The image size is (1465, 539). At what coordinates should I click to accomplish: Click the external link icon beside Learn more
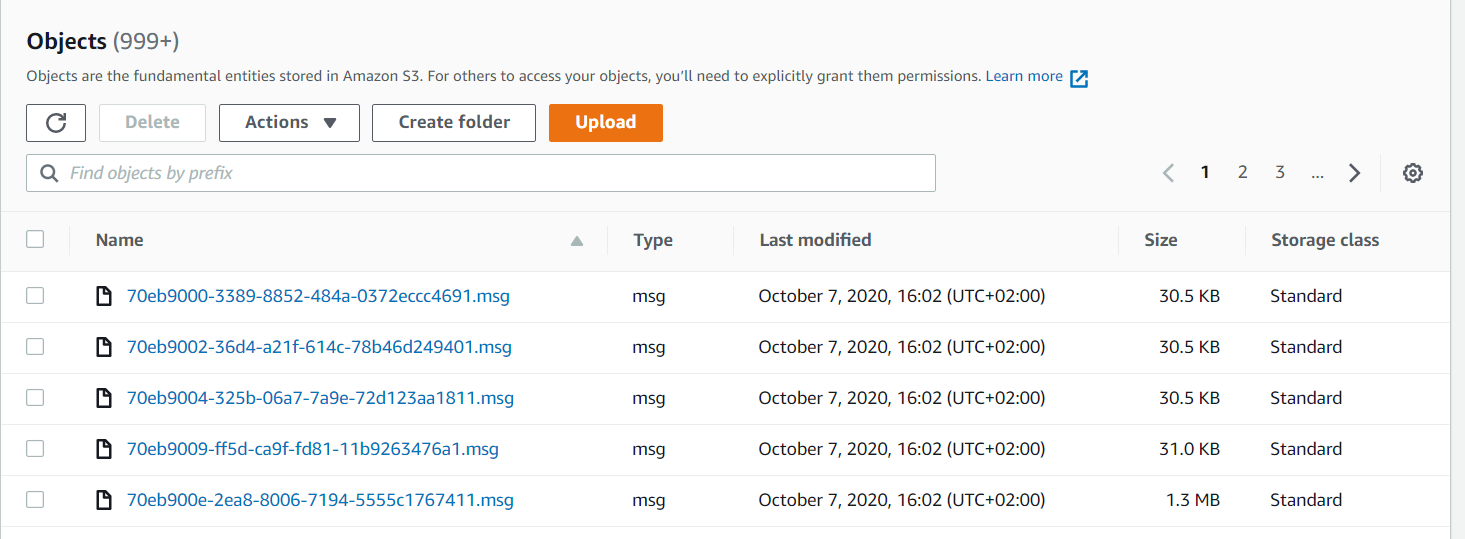pos(1079,78)
